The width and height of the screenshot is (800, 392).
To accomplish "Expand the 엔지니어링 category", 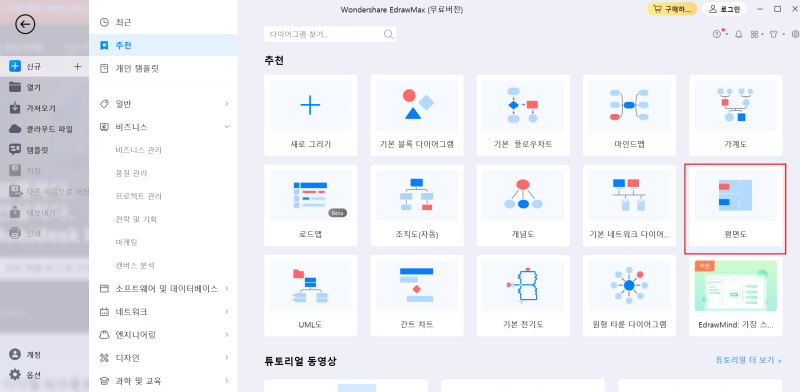I will (x=163, y=335).
